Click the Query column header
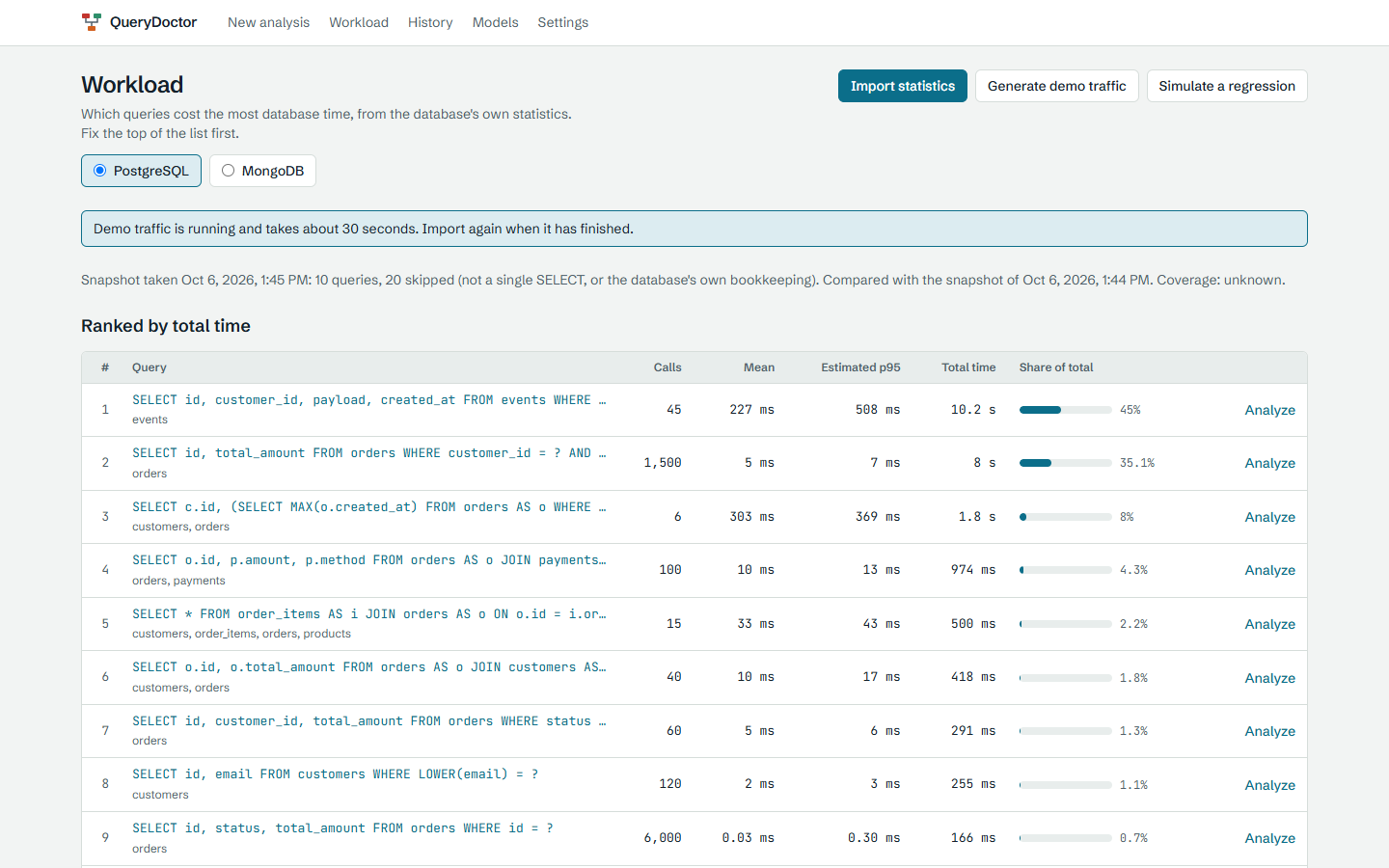Viewport: 1389px width, 868px height. 150,367
